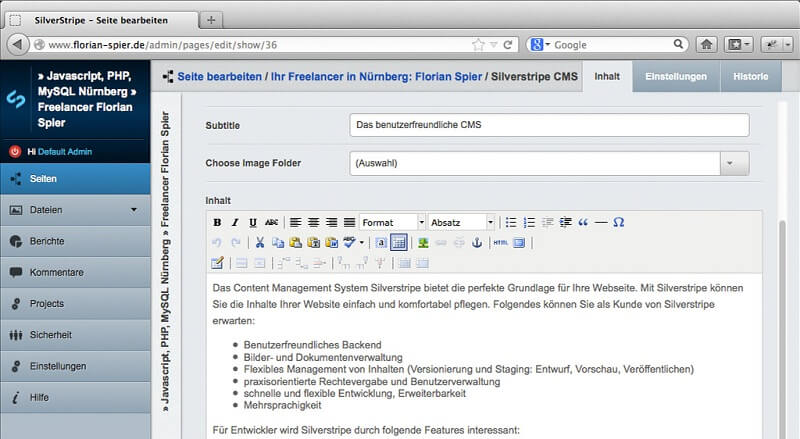Screen dimensions: 800x439
Task: Open Seiten in the sidebar menu
Action: (76, 179)
